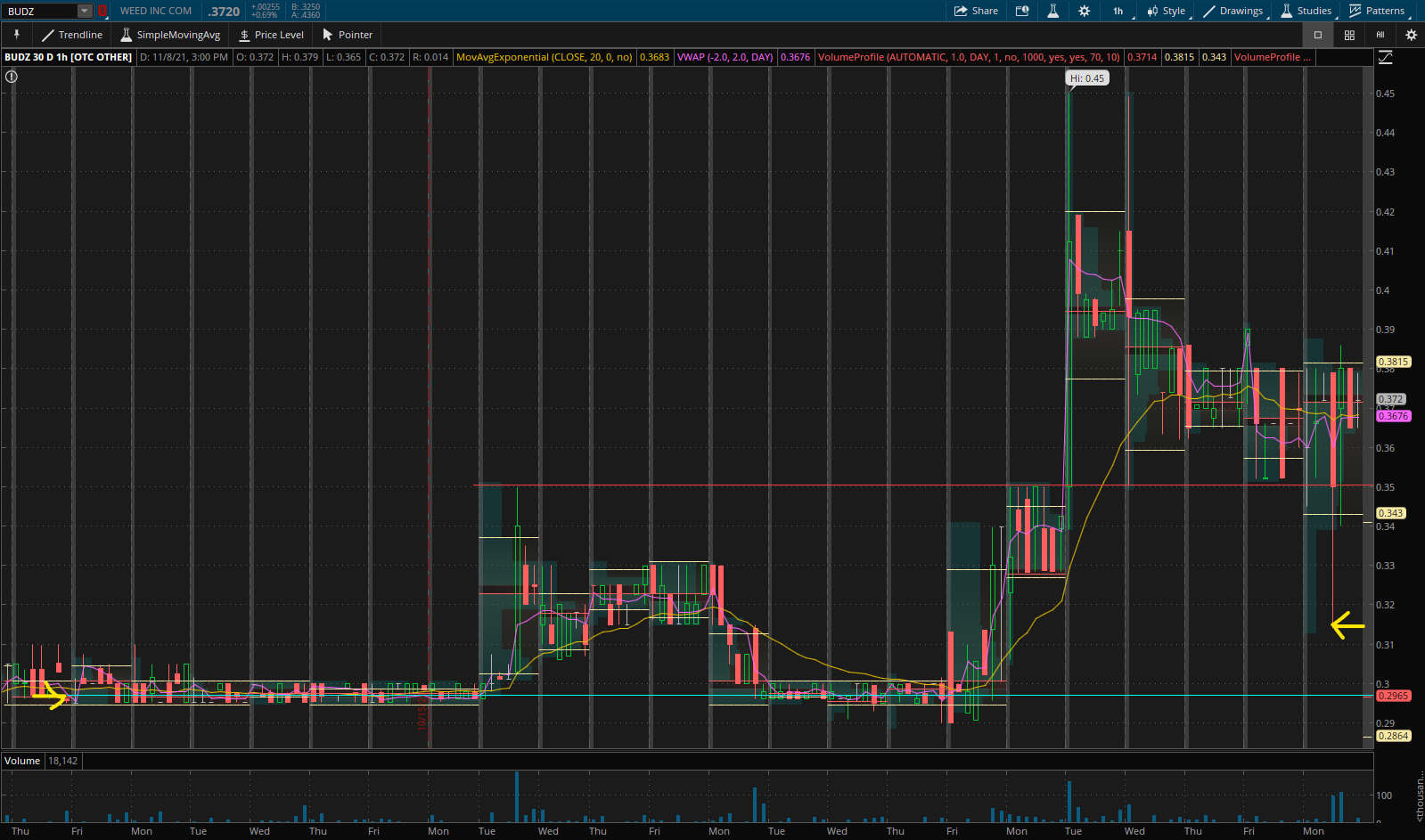Click the 0.3815 yellow price axis label
Image resolution: width=1425 pixels, height=840 pixels.
pos(1393,362)
